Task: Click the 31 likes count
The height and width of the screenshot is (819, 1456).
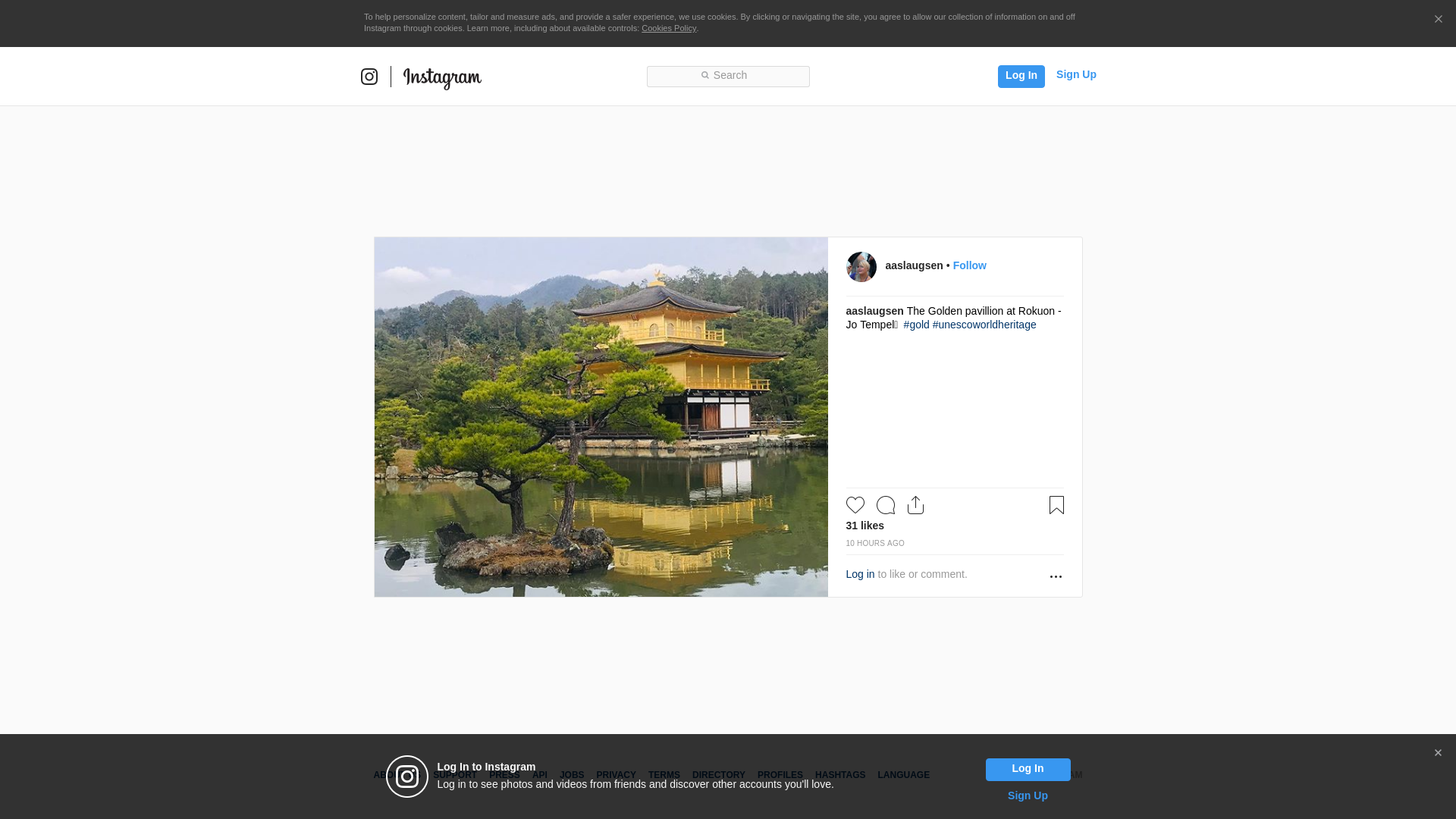Action: [x=865, y=526]
